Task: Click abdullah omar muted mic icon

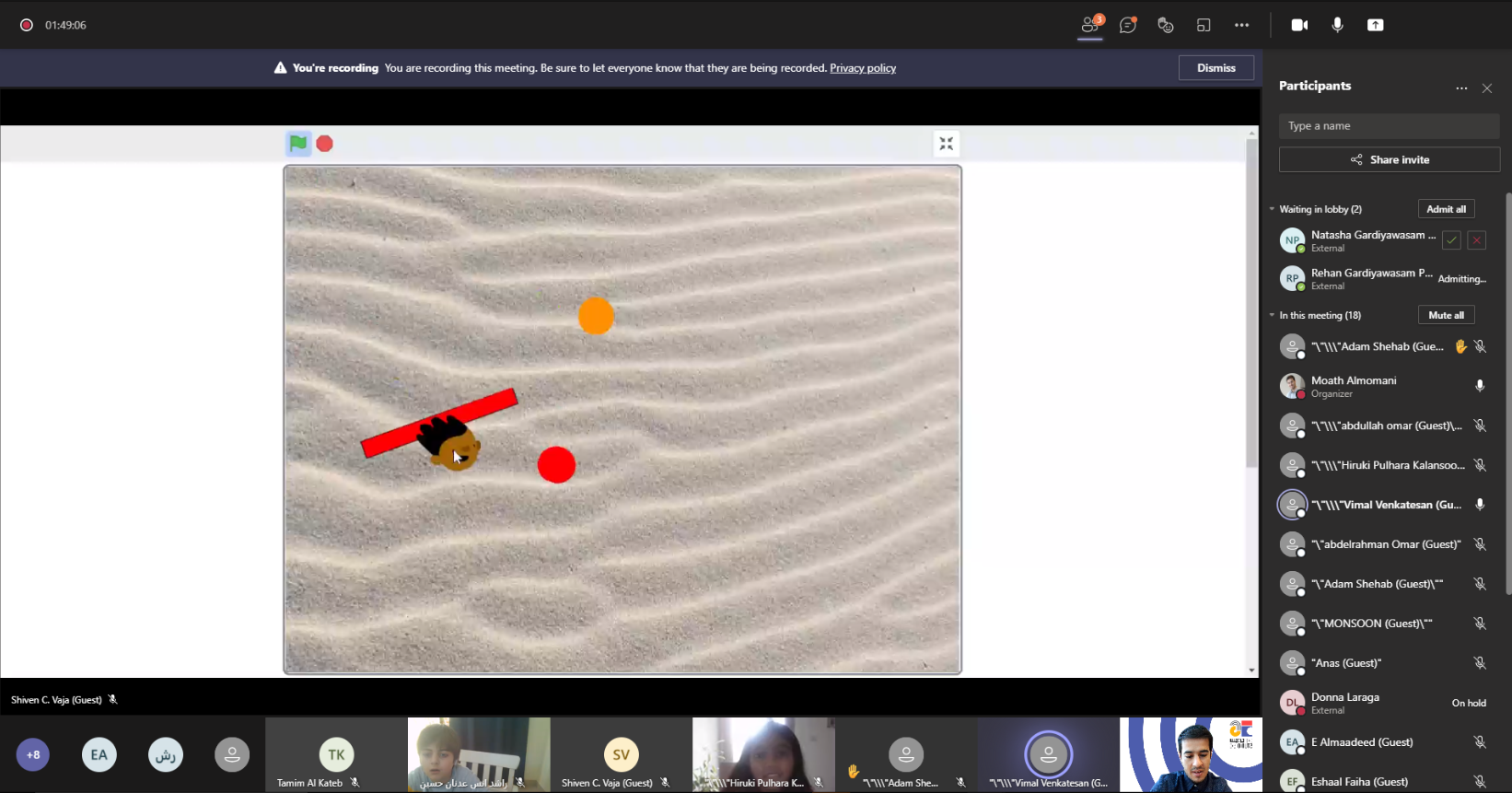Action: (x=1480, y=426)
